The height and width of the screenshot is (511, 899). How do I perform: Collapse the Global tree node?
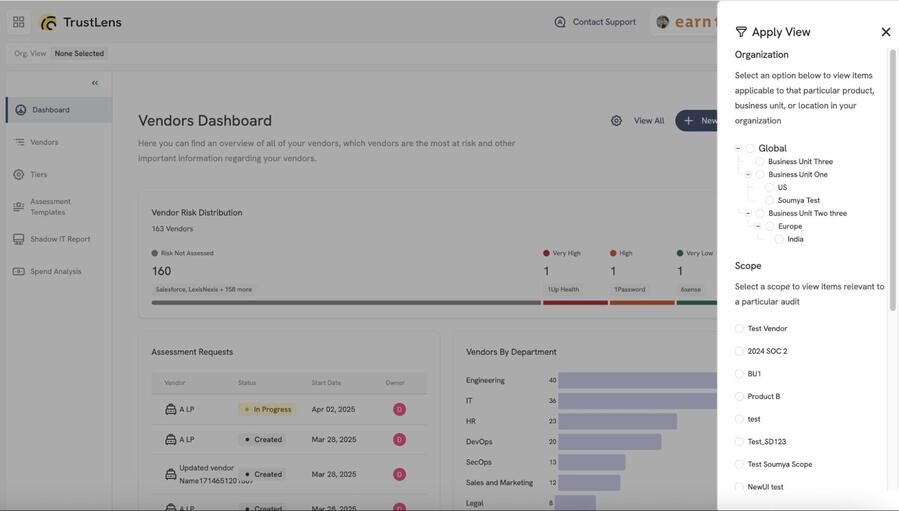tap(738, 148)
